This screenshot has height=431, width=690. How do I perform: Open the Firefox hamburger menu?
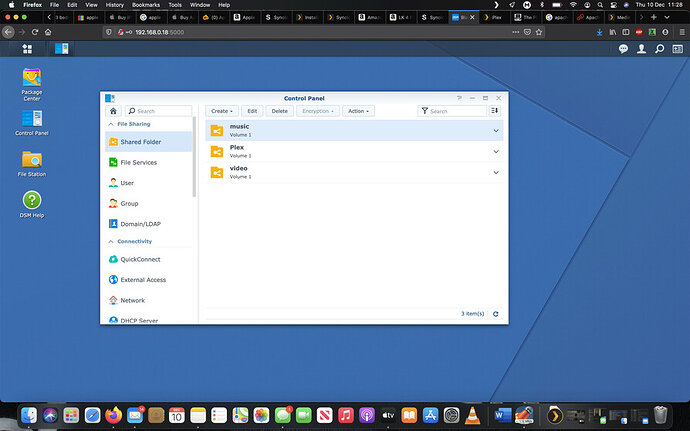(x=682, y=32)
